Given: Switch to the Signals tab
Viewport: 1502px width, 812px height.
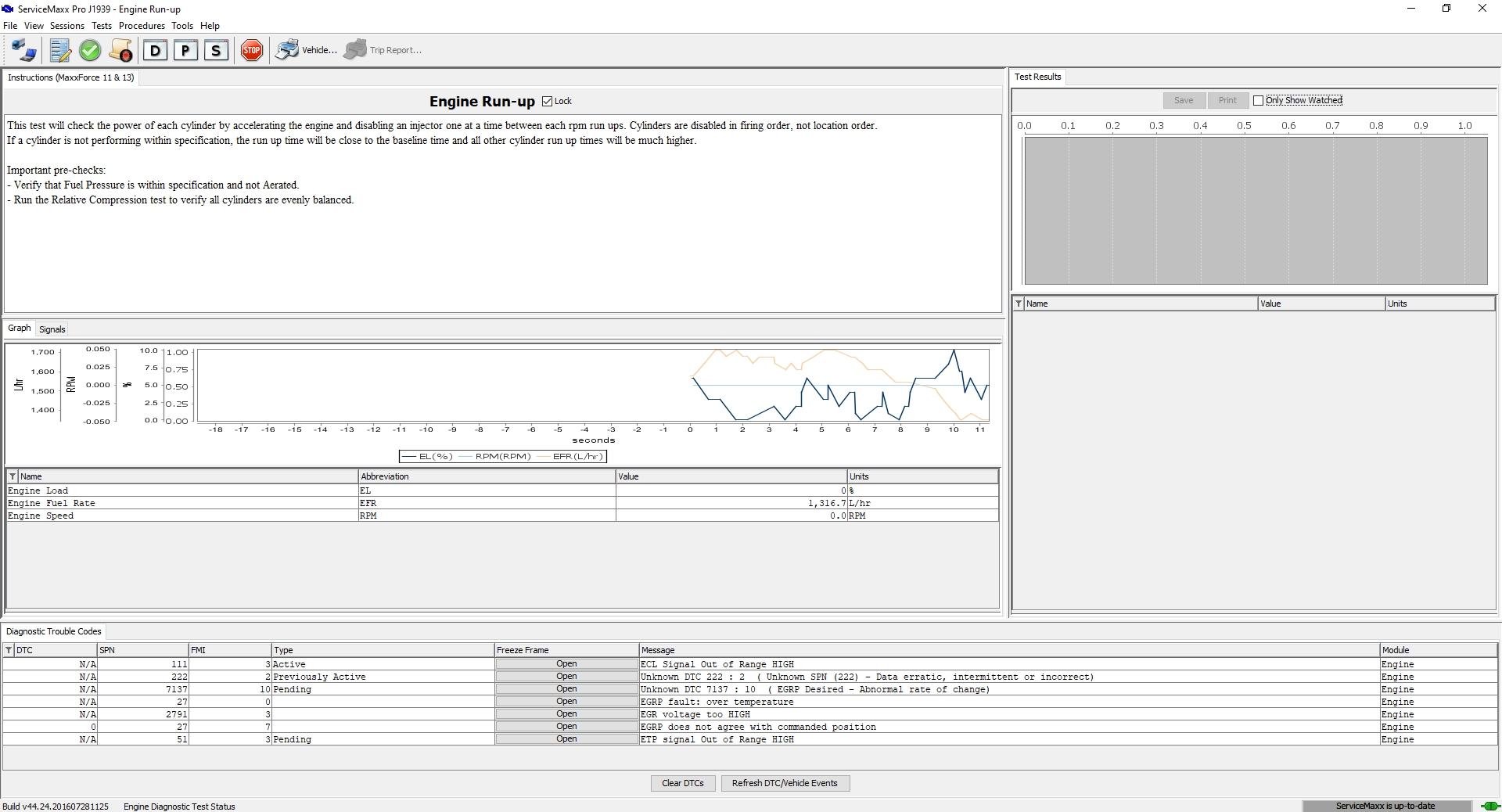Looking at the screenshot, I should 52,329.
